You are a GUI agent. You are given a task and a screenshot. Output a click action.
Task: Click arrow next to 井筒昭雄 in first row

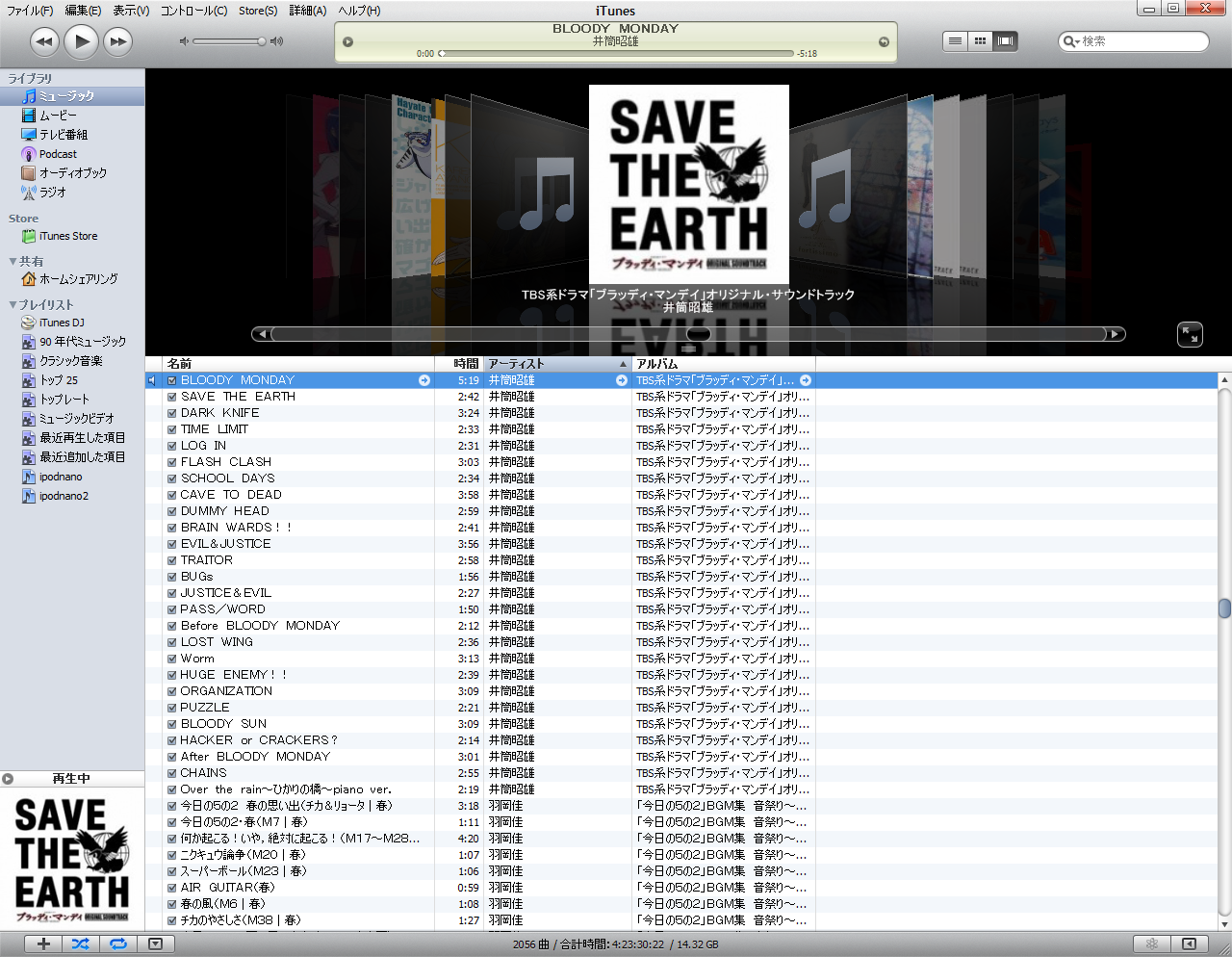point(622,380)
